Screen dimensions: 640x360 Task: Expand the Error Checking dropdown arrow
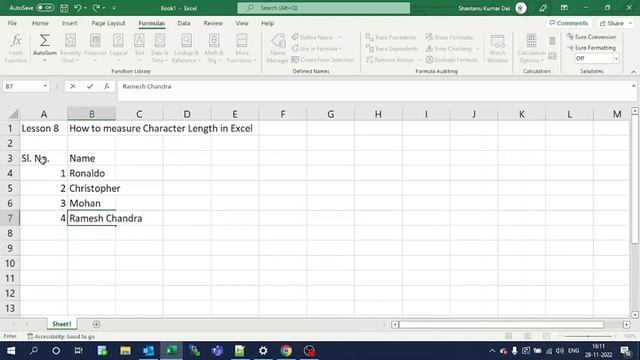pos(477,49)
